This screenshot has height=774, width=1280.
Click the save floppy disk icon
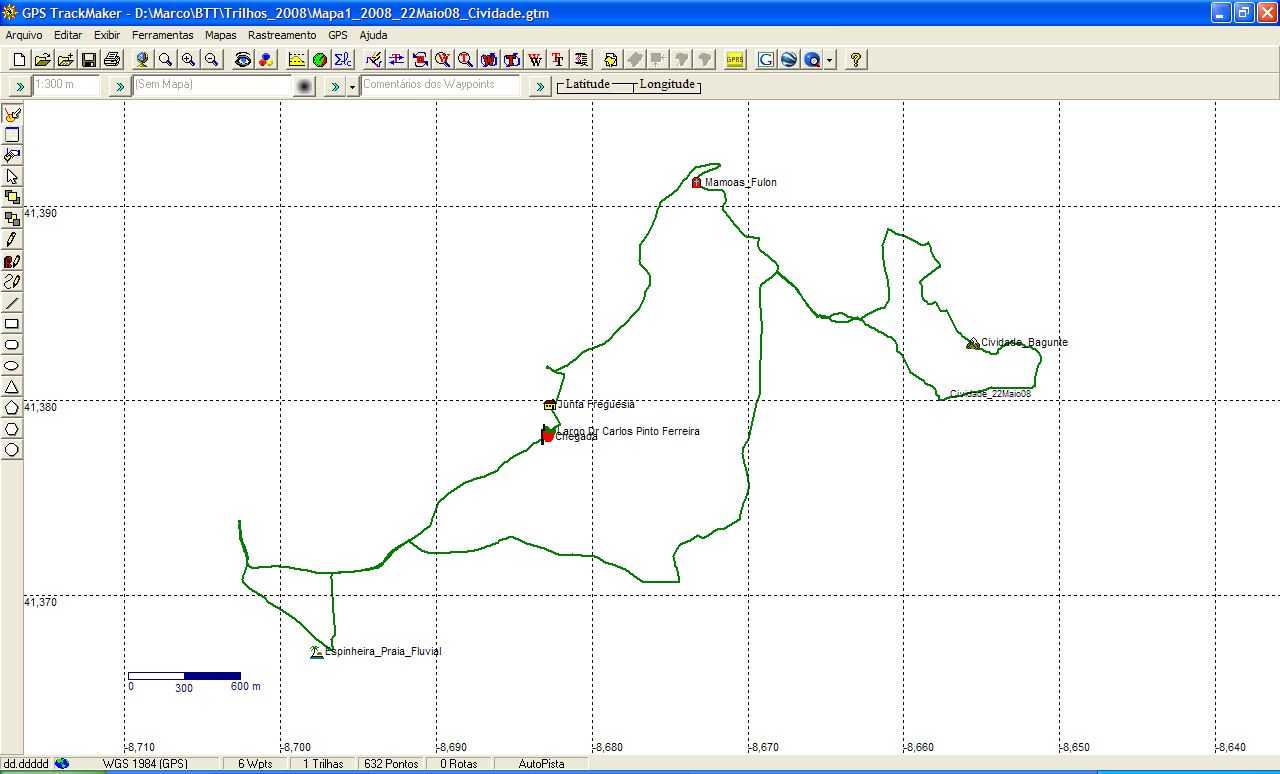coord(88,59)
